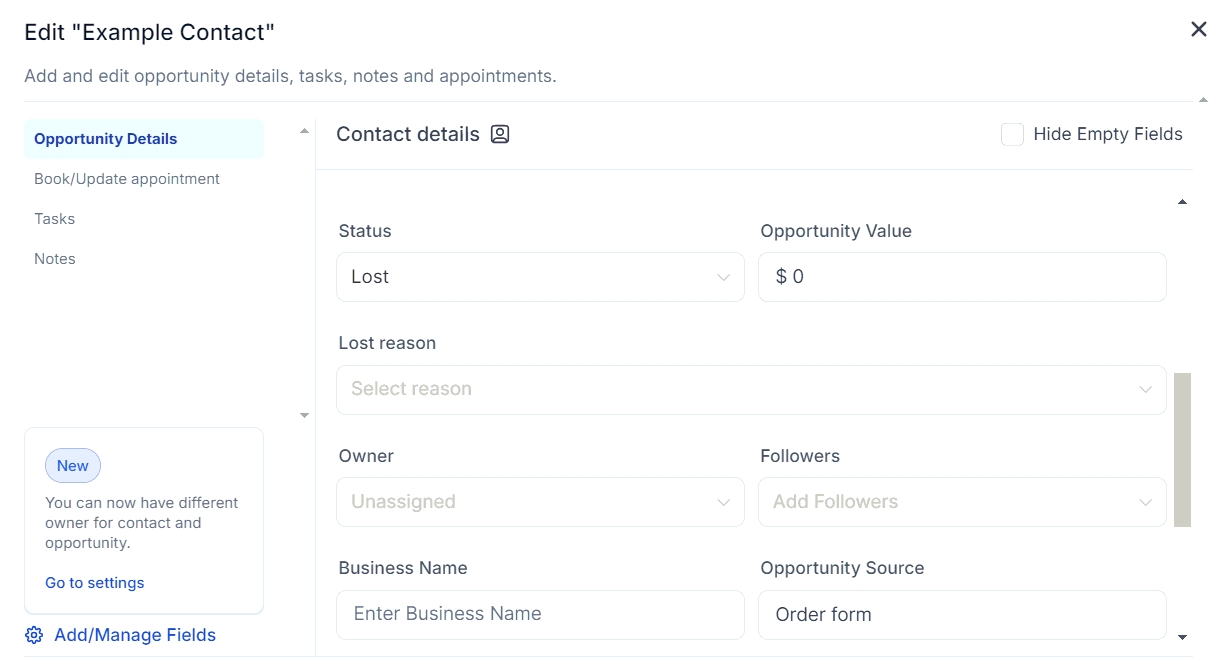This screenshot has width=1228, height=668.
Task: Click the Add/Manage Fields link
Action: [135, 635]
